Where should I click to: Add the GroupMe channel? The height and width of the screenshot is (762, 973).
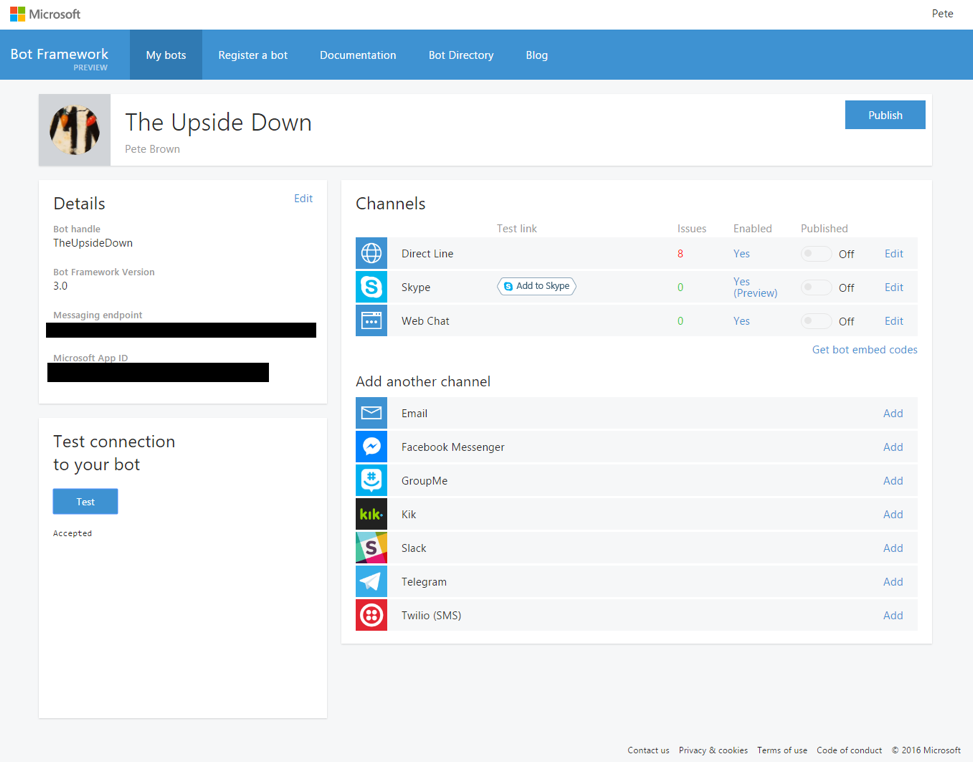pyautogui.click(x=893, y=480)
